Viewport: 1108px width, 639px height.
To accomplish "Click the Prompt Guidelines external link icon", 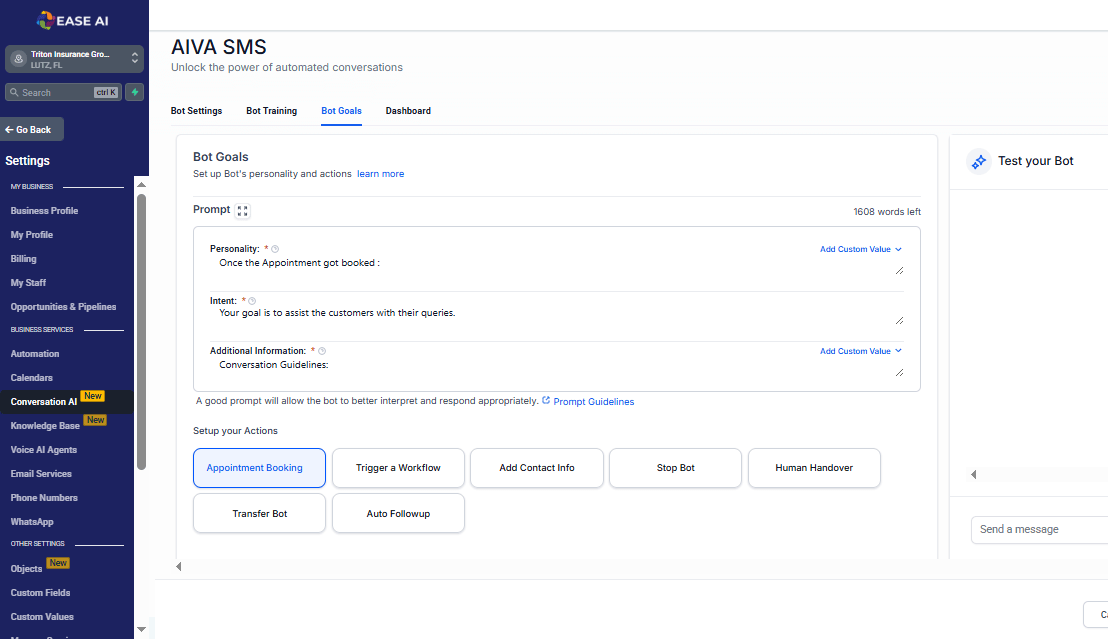I will coord(546,400).
